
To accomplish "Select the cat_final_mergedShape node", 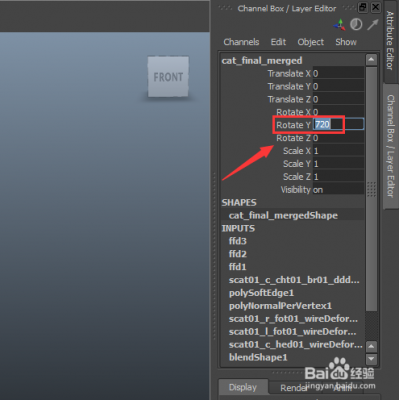I will [x=283, y=215].
